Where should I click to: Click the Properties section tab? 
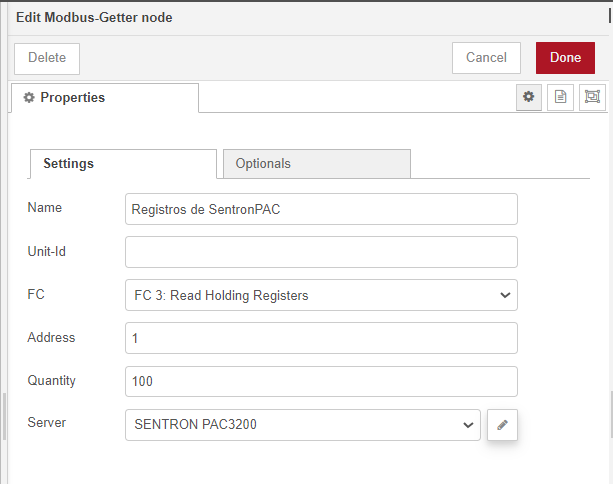(x=104, y=98)
